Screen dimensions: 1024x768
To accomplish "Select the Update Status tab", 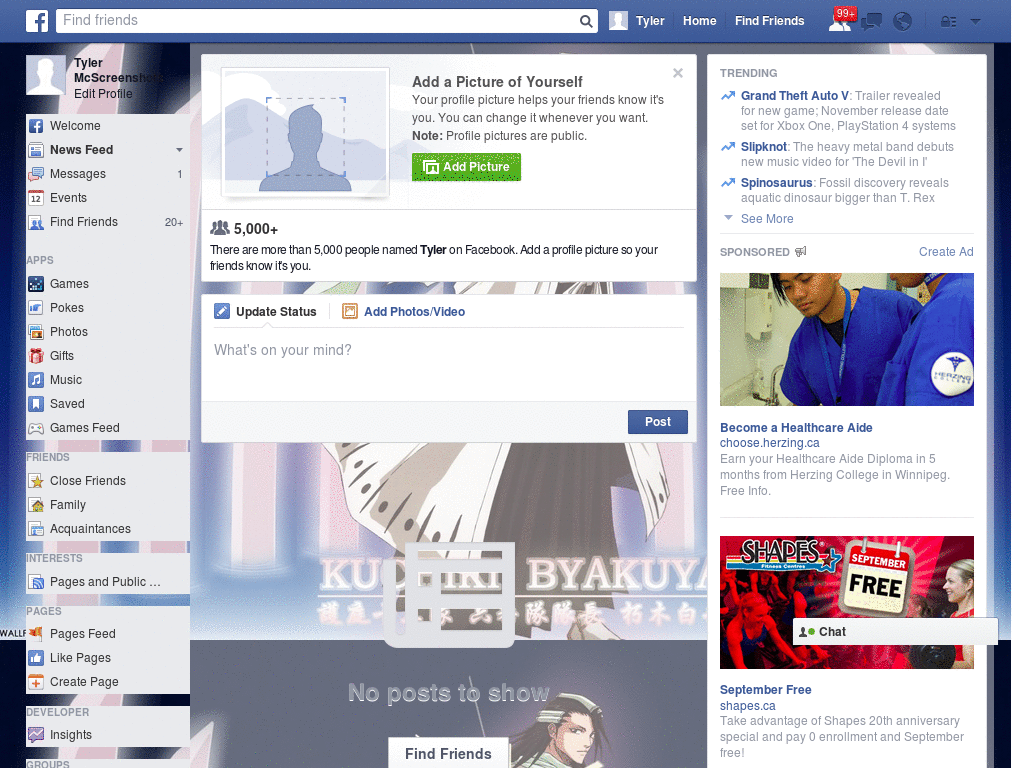I will [x=266, y=312].
